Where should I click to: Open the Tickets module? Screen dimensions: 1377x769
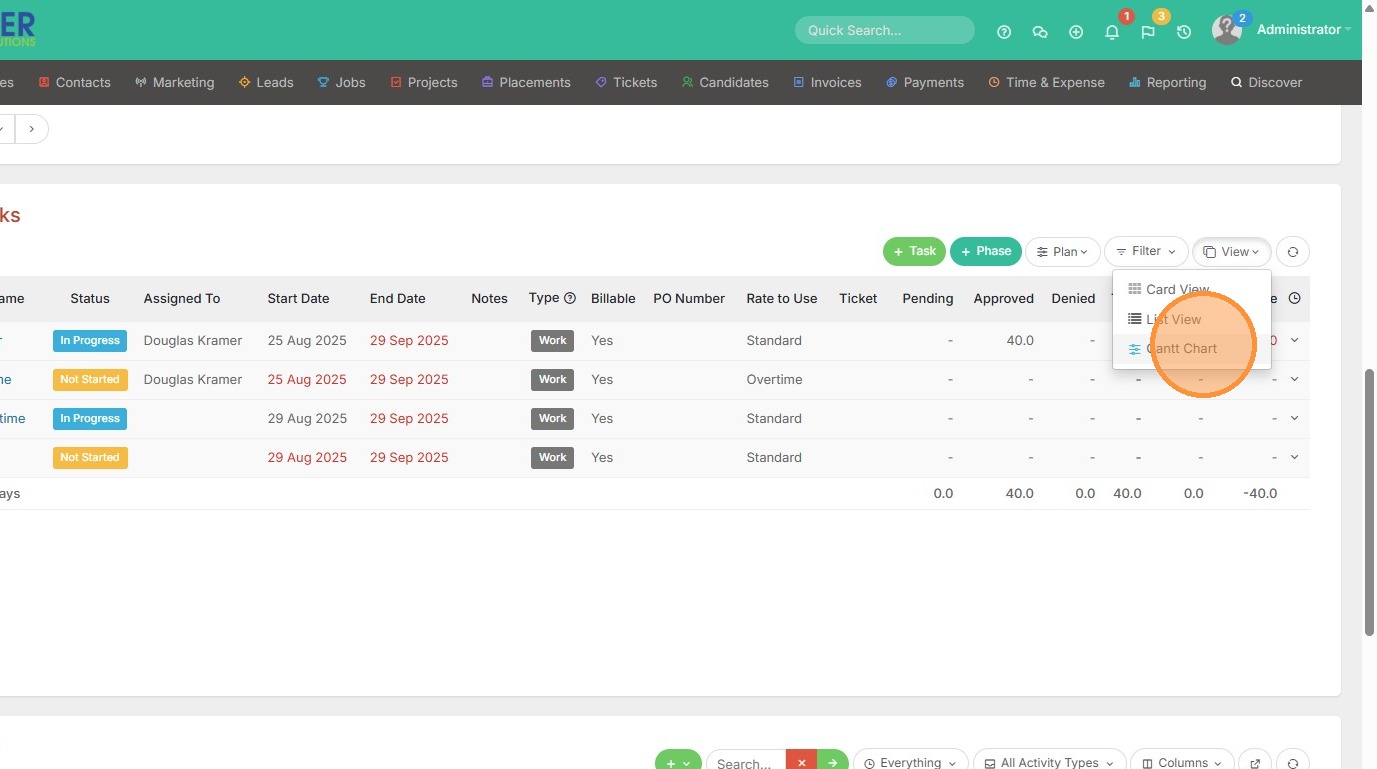[x=626, y=82]
